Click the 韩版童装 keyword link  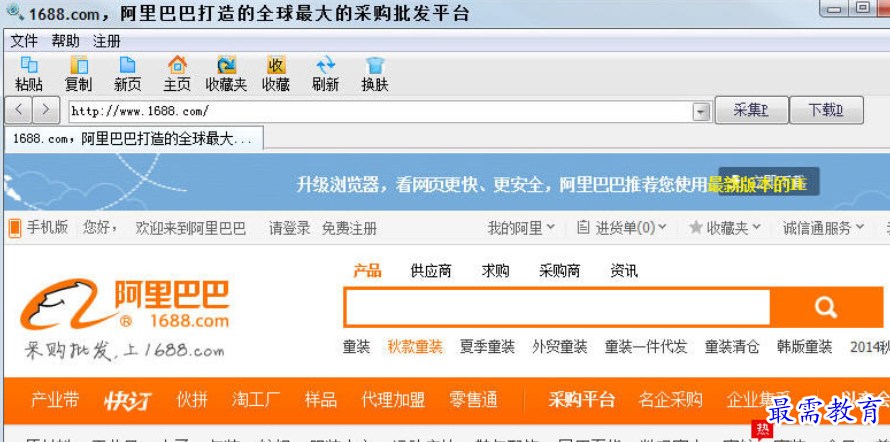tap(805, 346)
